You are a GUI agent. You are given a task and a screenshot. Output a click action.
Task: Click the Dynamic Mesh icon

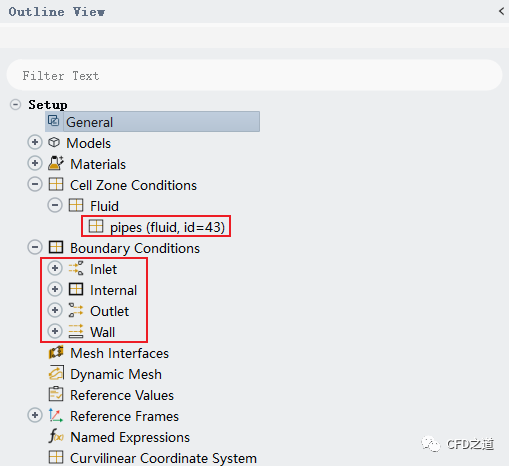pyautogui.click(x=56, y=373)
